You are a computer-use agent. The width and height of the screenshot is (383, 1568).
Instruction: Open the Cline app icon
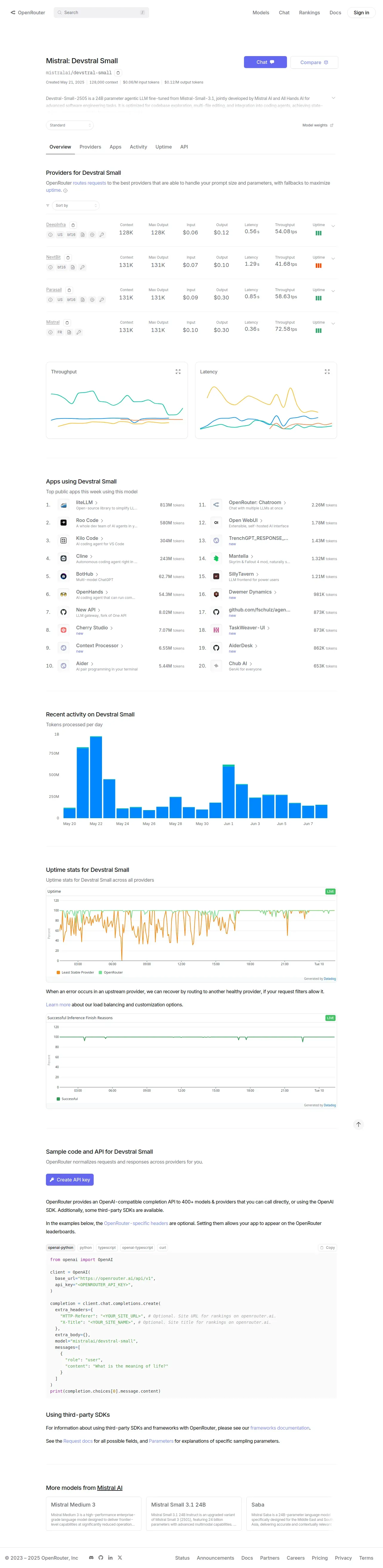tap(63, 558)
